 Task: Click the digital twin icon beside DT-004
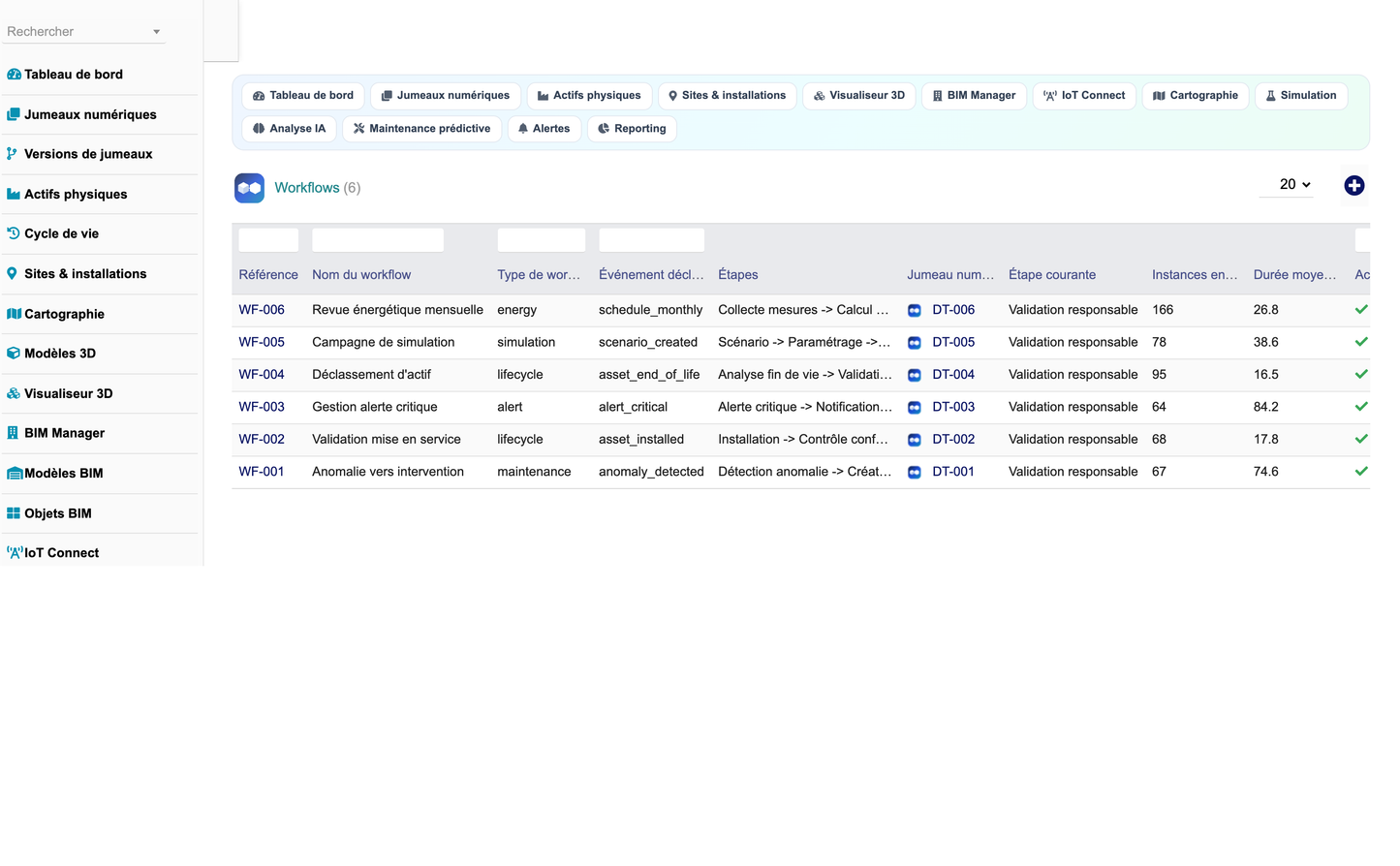click(x=915, y=375)
